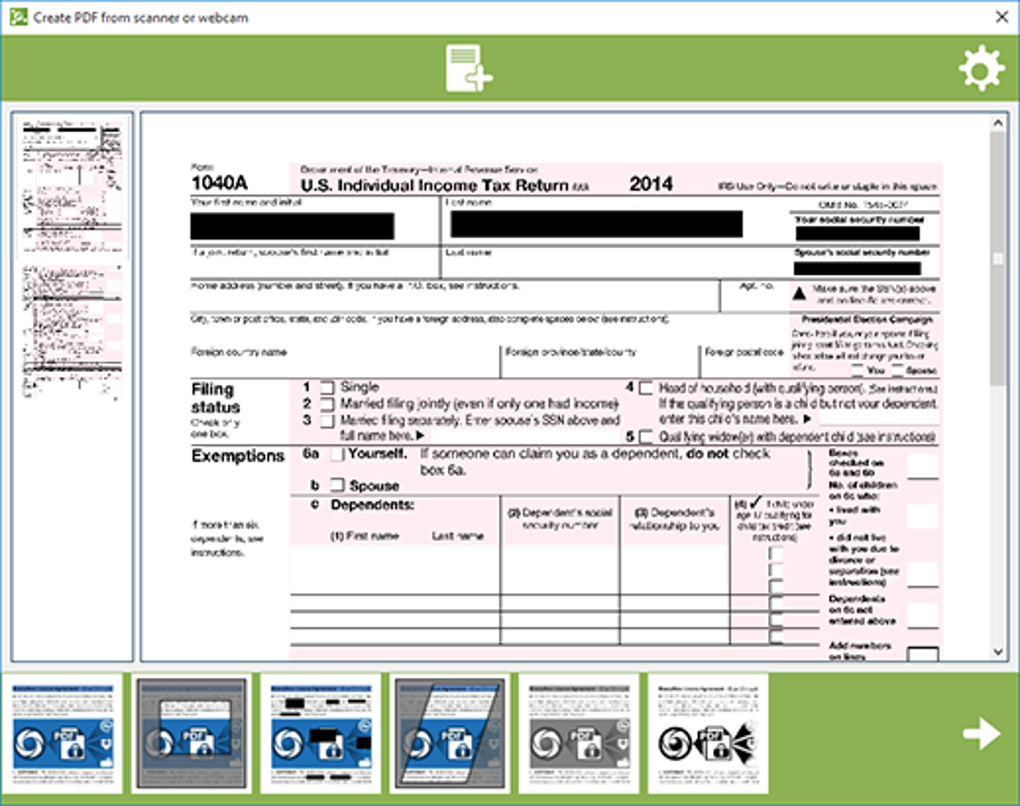Screen dimensions: 1020x806
Task: Check the Married filing jointly box
Action: (327, 404)
